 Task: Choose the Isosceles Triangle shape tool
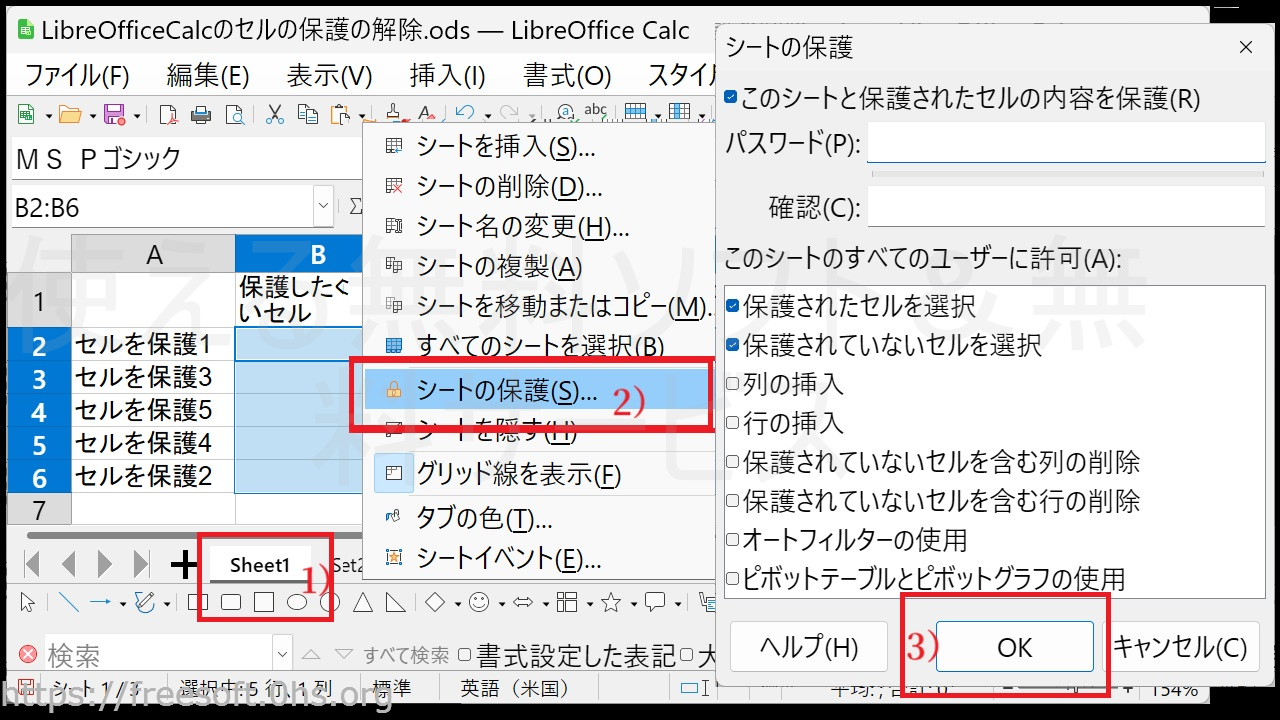[363, 602]
